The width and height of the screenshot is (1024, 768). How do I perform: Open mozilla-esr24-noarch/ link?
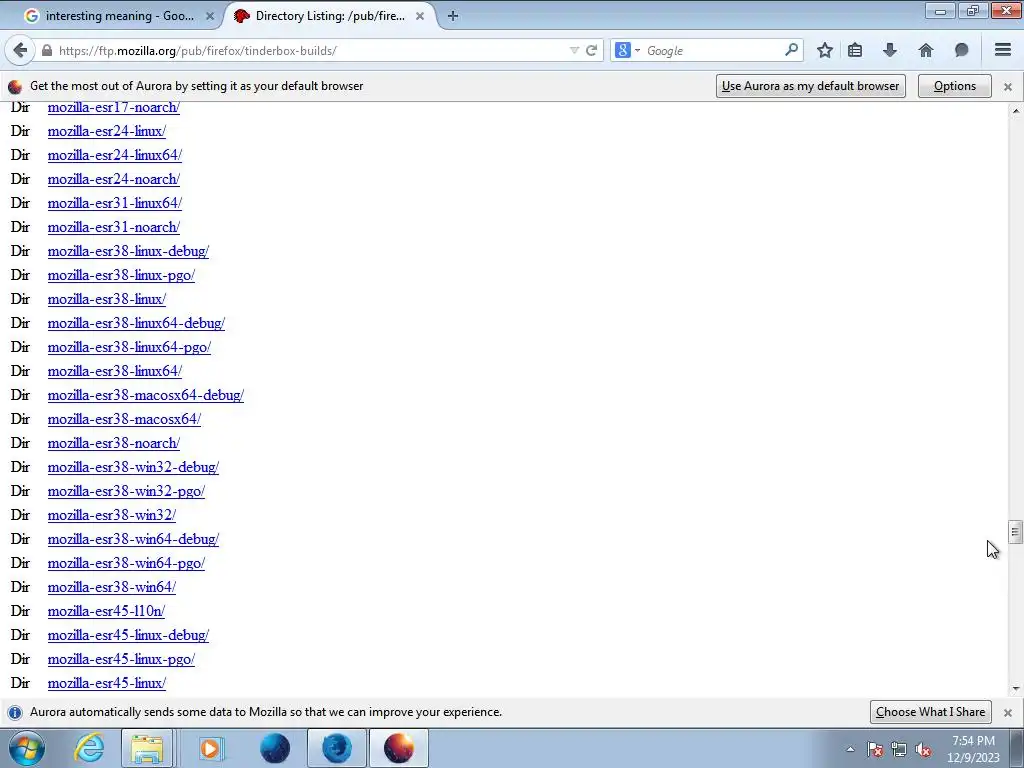pyautogui.click(x=114, y=179)
